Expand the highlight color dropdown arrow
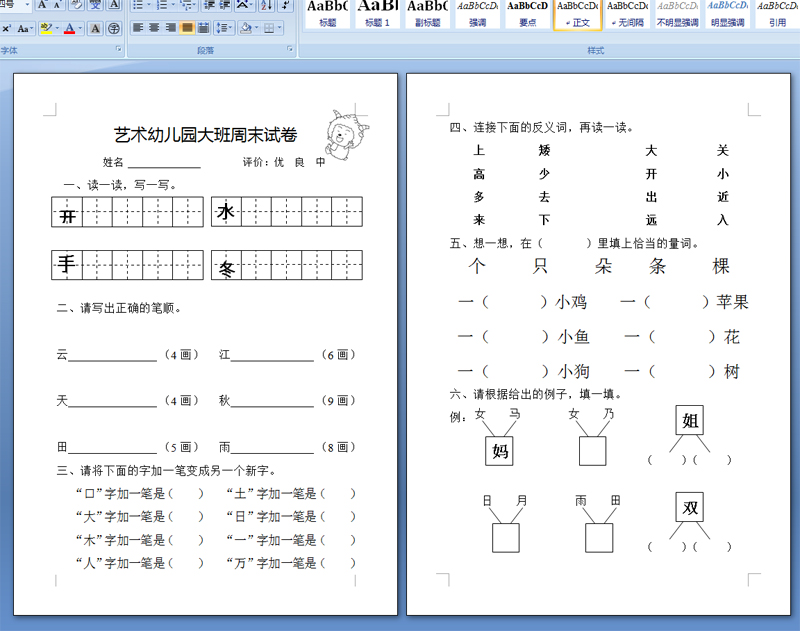 coord(57,29)
